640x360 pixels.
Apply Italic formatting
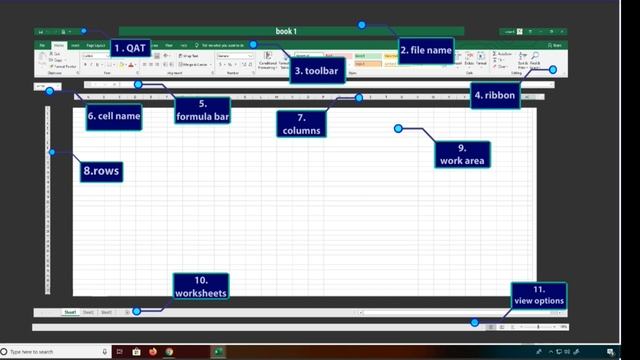[91, 65]
